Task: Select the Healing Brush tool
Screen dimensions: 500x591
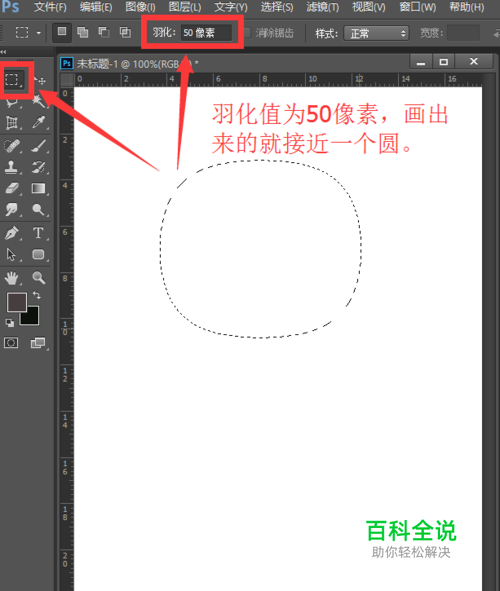Action: (12, 146)
